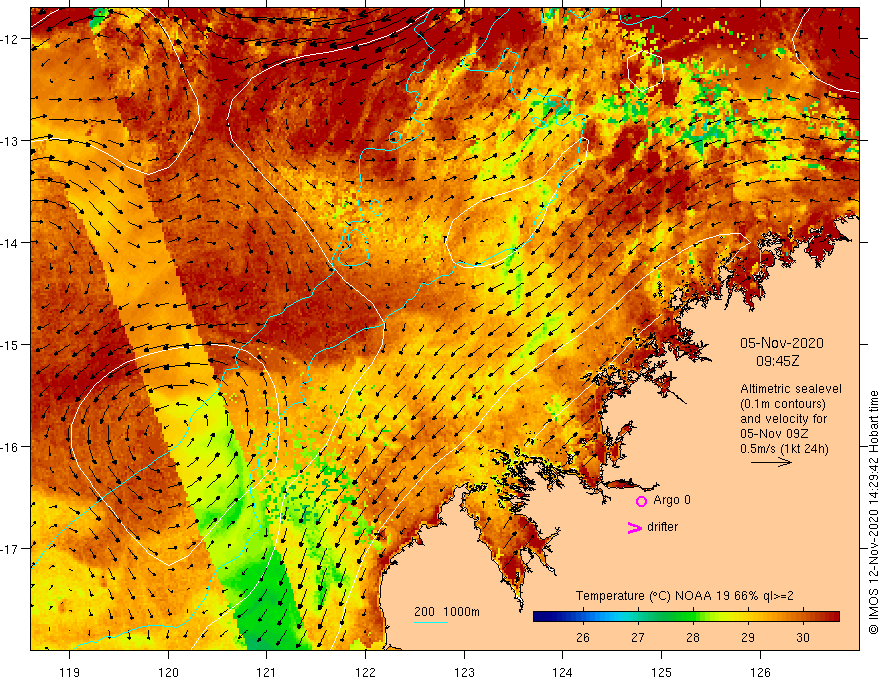Click the "0.5m/s (1kt 24h)" text
The width and height of the screenshot is (880, 680).
coord(784,449)
